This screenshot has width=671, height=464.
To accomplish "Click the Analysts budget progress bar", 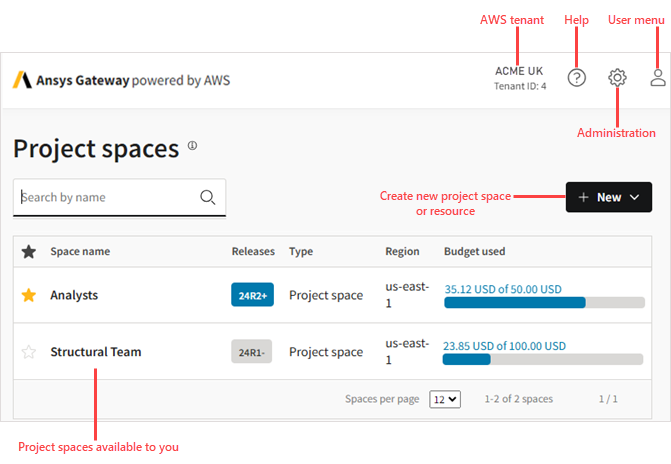I will tap(544, 303).
